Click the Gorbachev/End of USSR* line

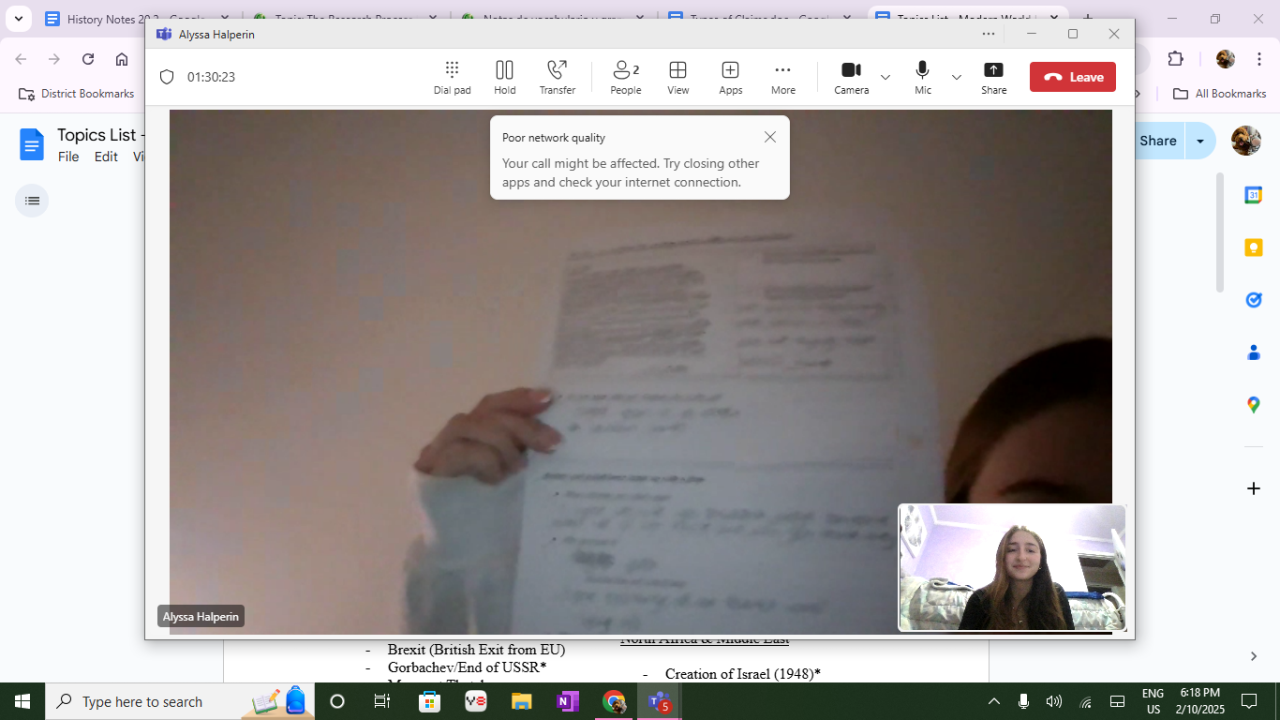pos(467,667)
